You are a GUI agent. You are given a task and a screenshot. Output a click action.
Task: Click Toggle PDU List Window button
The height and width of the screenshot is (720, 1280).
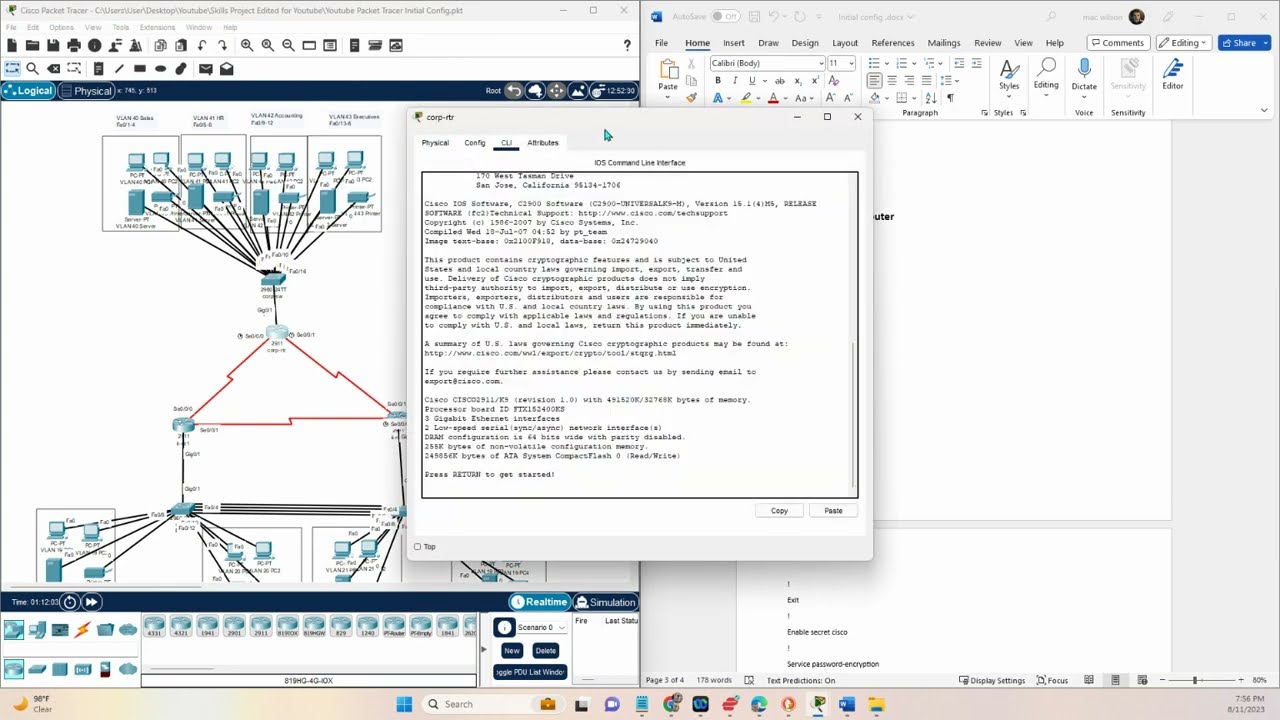coord(530,672)
